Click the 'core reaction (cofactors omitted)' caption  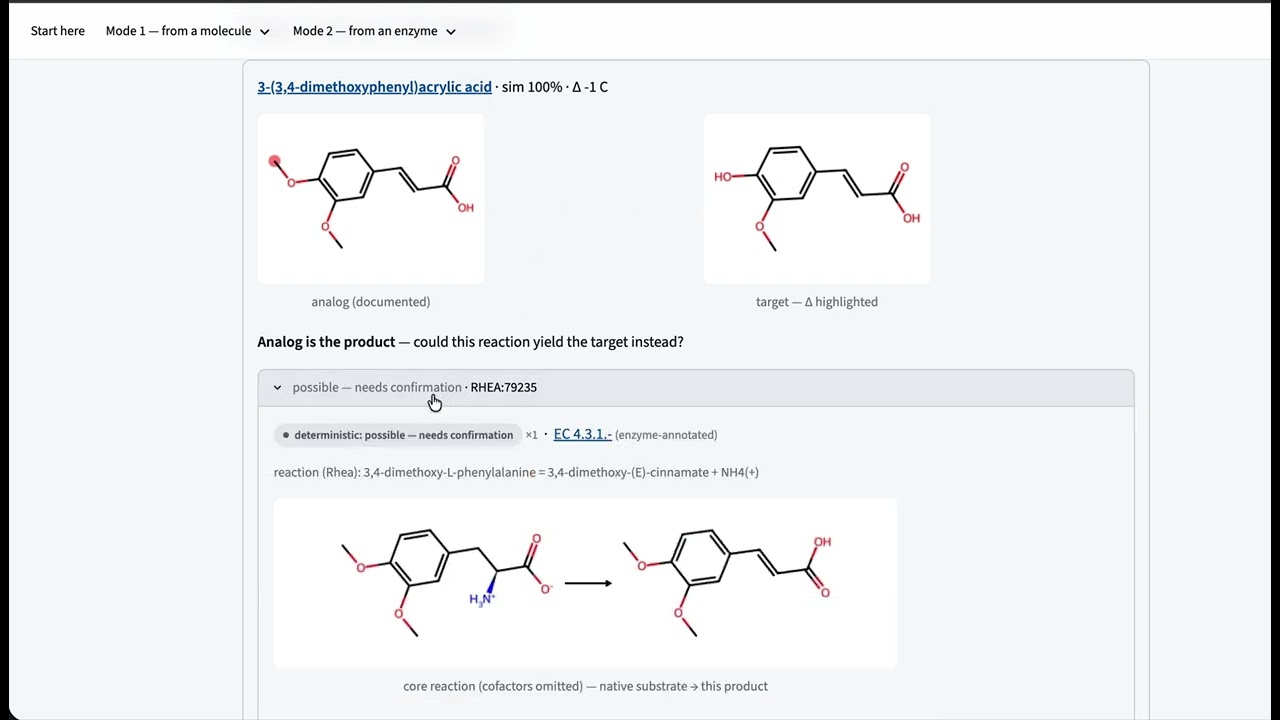(x=585, y=686)
